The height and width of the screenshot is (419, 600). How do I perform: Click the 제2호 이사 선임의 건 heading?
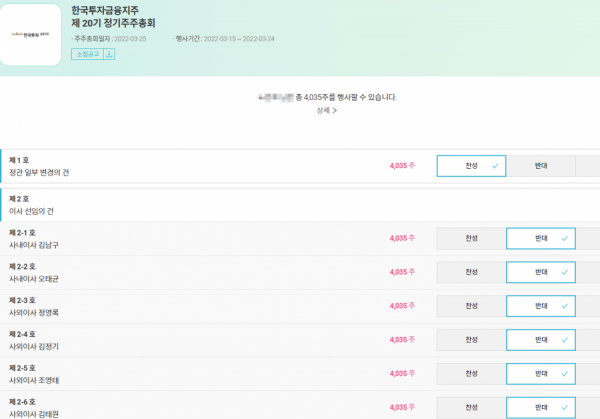click(x=31, y=205)
